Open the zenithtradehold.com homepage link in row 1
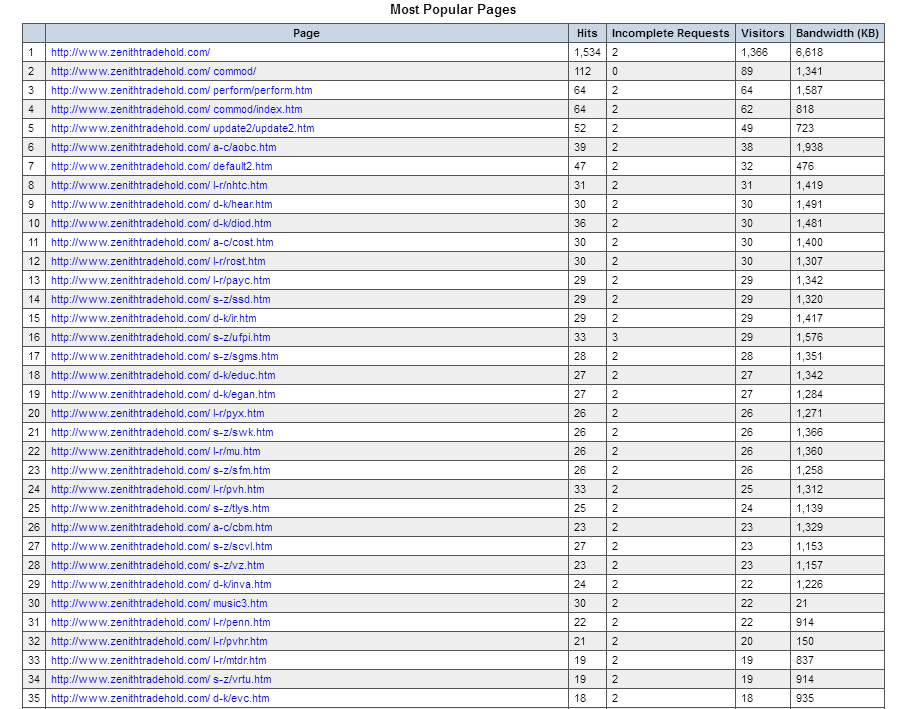 pos(131,52)
